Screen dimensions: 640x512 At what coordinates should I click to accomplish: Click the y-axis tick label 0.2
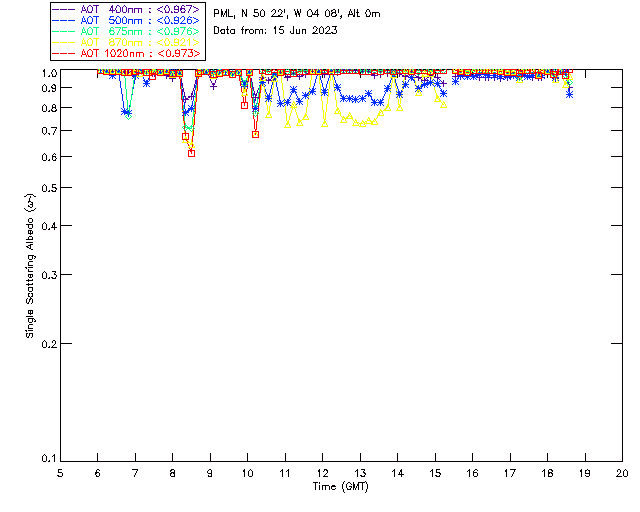(49, 344)
